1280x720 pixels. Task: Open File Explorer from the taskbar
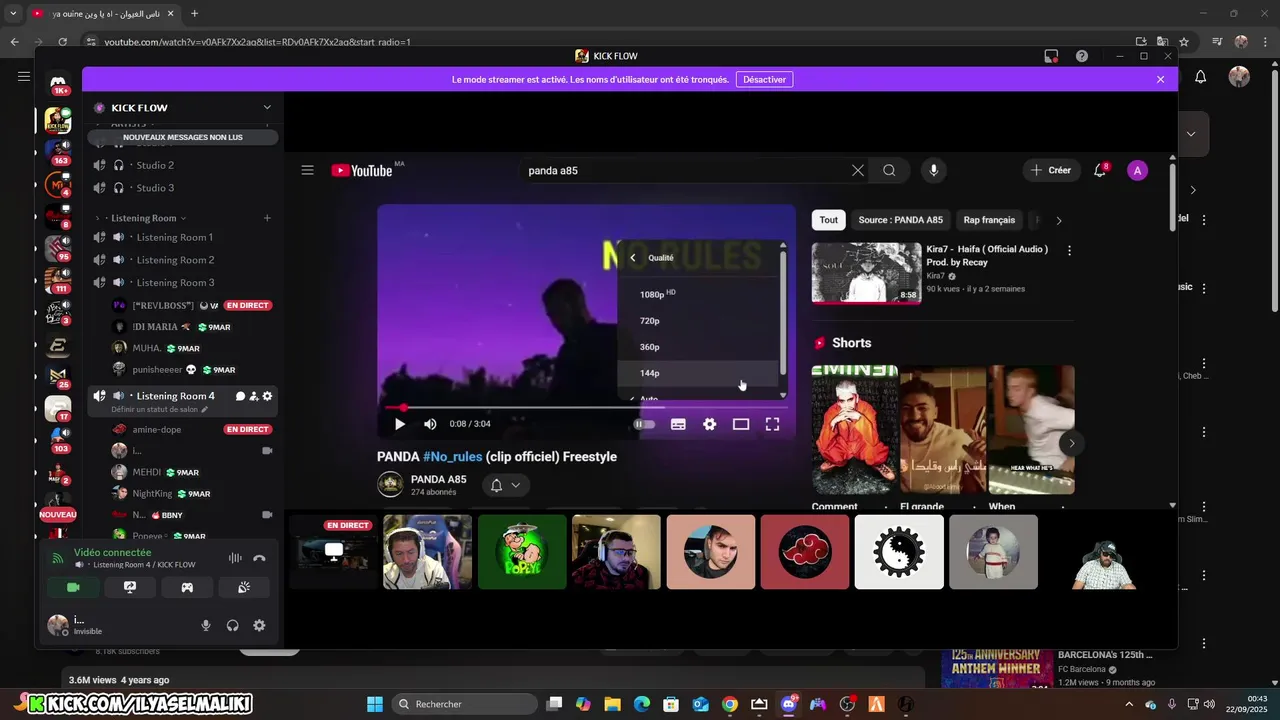click(612, 704)
